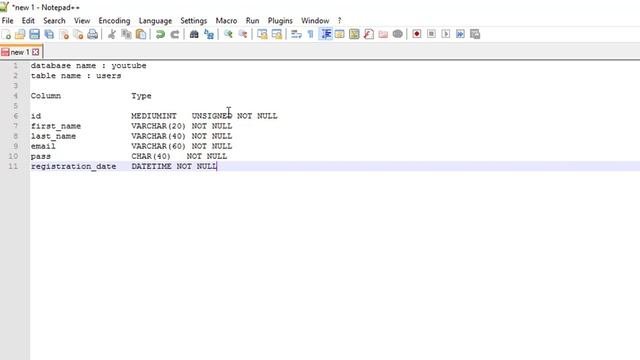
Task: Undo last edit with green arrow
Action: point(160,34)
